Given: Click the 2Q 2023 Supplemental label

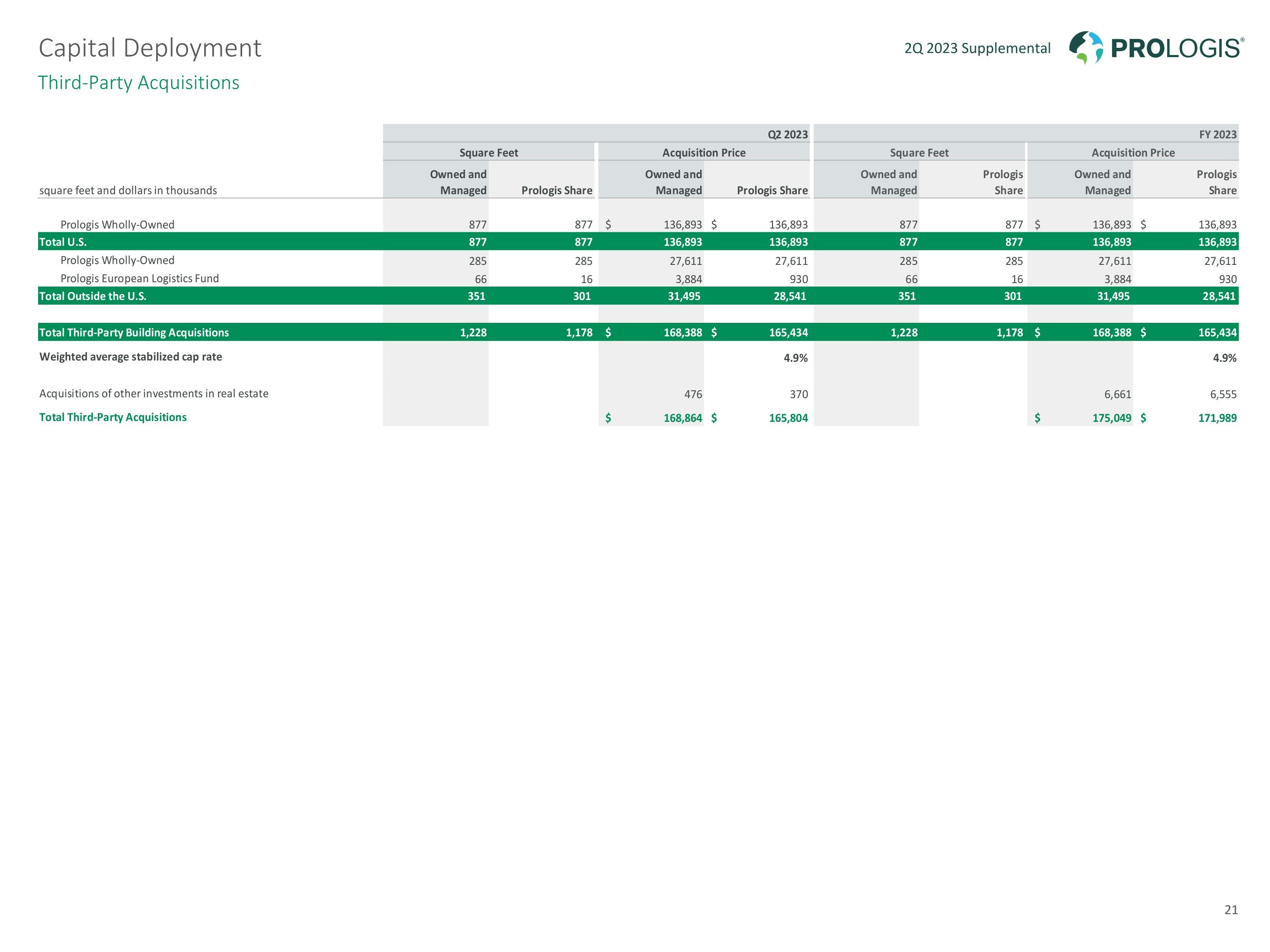Looking at the screenshot, I should pos(977,49).
